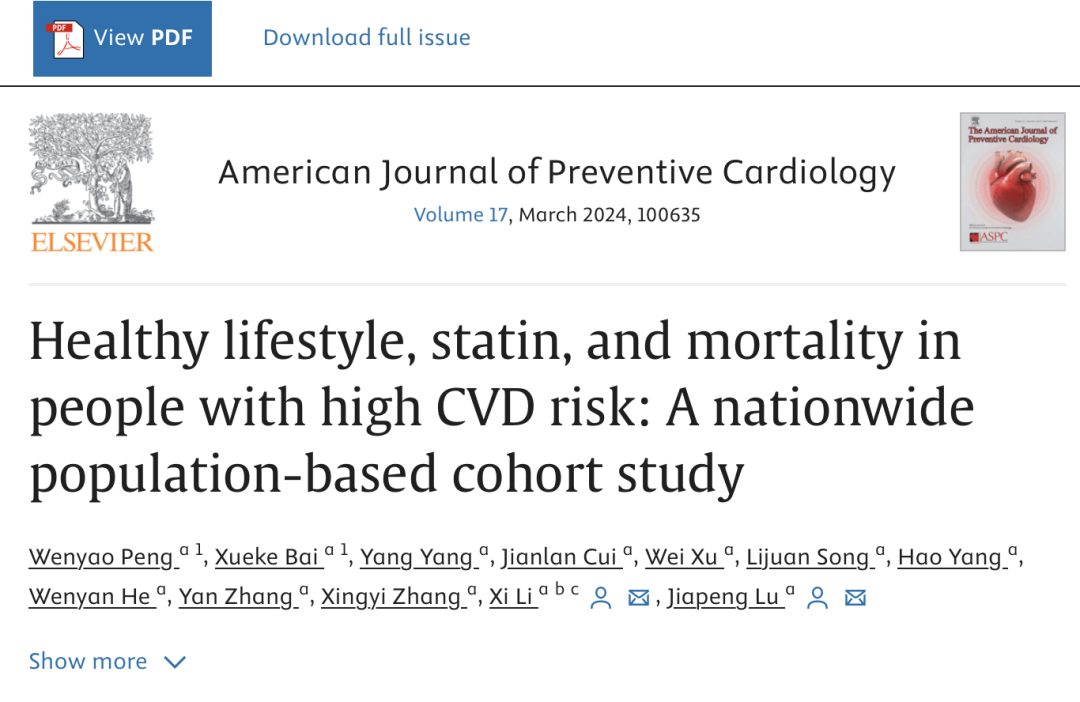This screenshot has width=1080, height=702.
Task: Click Xi Li's email envelope icon
Action: click(x=639, y=598)
